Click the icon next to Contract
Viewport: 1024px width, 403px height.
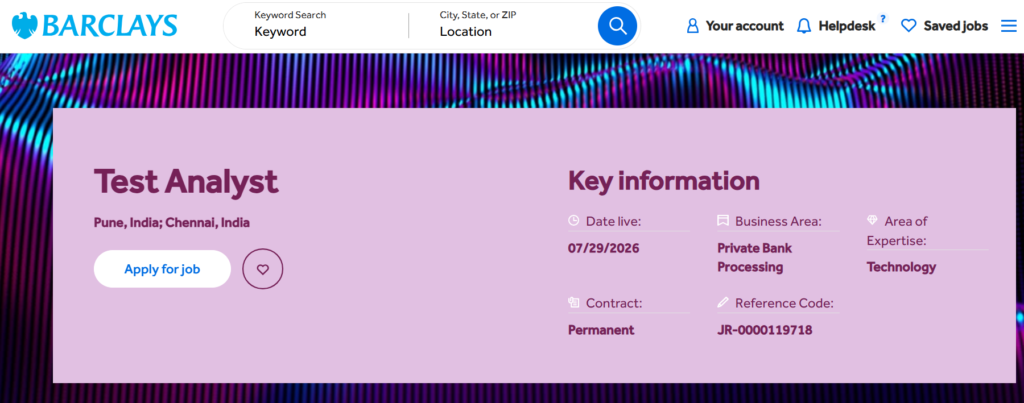(x=573, y=302)
